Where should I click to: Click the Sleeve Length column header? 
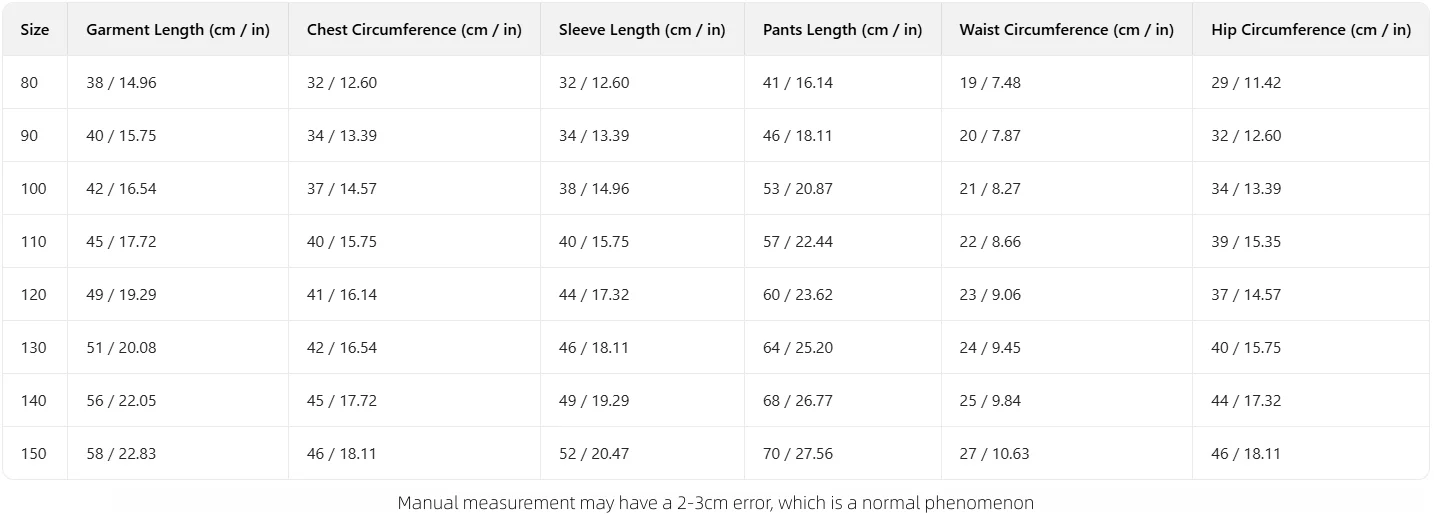(642, 30)
